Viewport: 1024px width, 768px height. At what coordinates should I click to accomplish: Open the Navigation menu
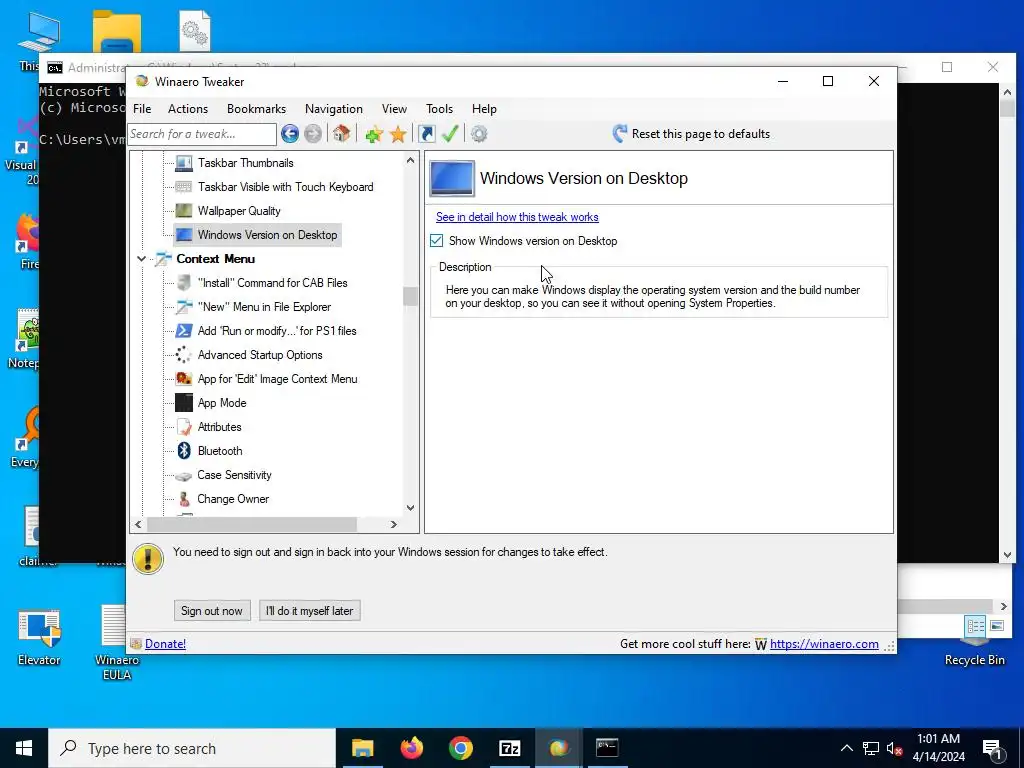pyautogui.click(x=334, y=109)
